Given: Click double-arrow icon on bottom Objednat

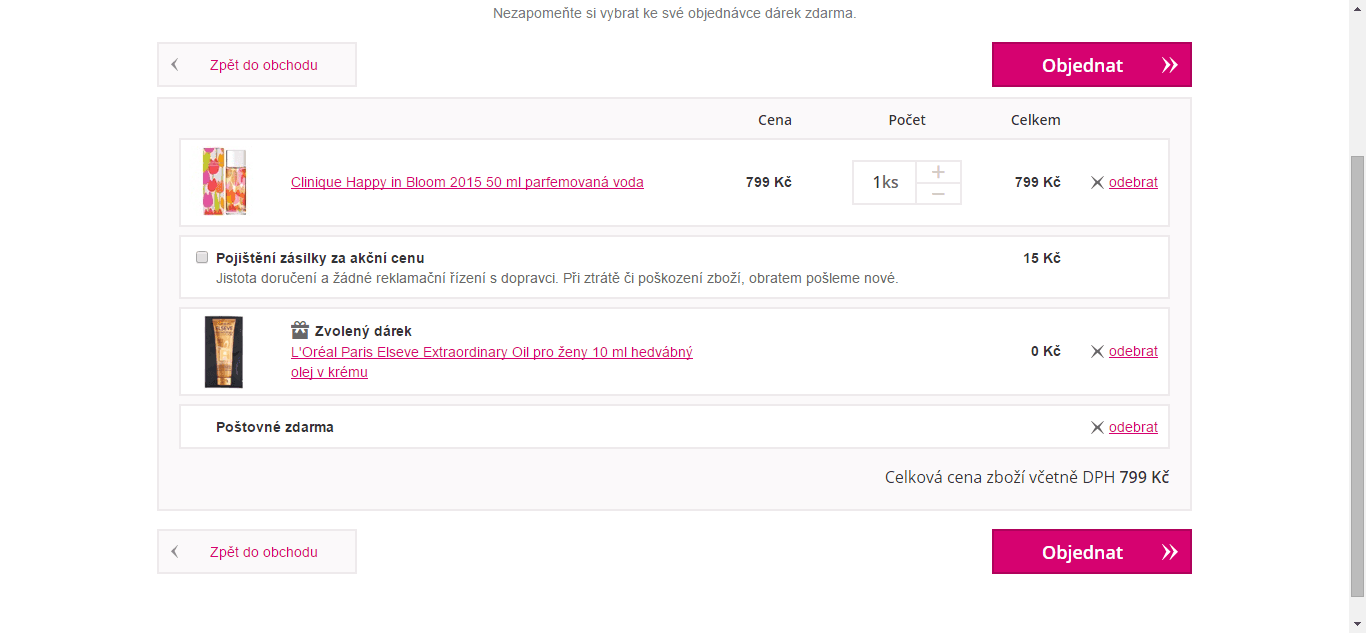Looking at the screenshot, I should coord(1170,552).
